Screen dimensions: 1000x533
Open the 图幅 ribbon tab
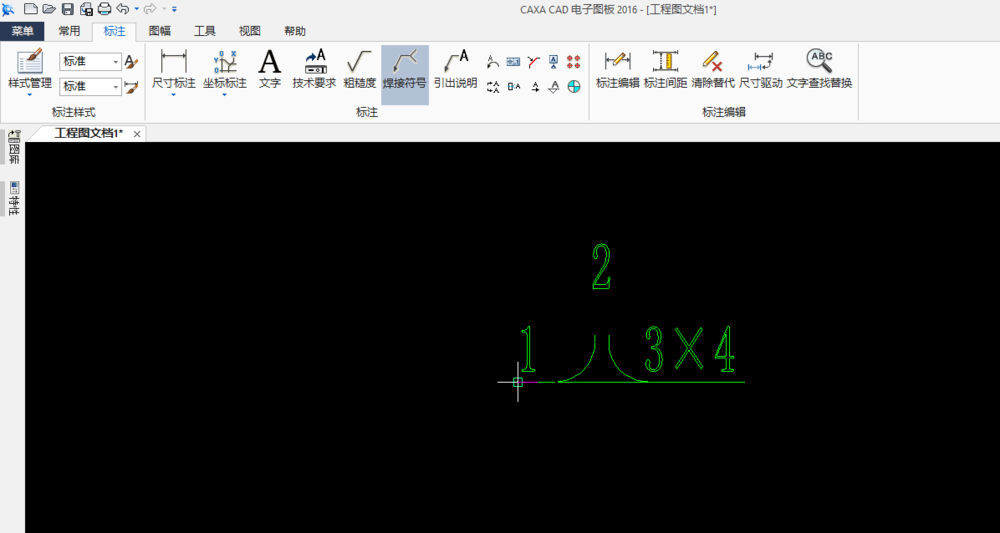coord(159,31)
